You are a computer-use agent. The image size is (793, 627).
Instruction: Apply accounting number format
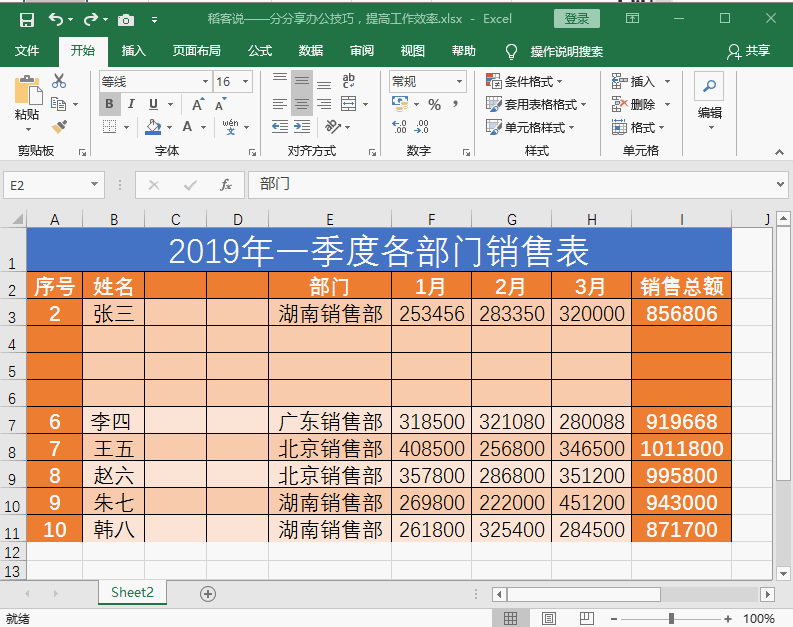400,104
